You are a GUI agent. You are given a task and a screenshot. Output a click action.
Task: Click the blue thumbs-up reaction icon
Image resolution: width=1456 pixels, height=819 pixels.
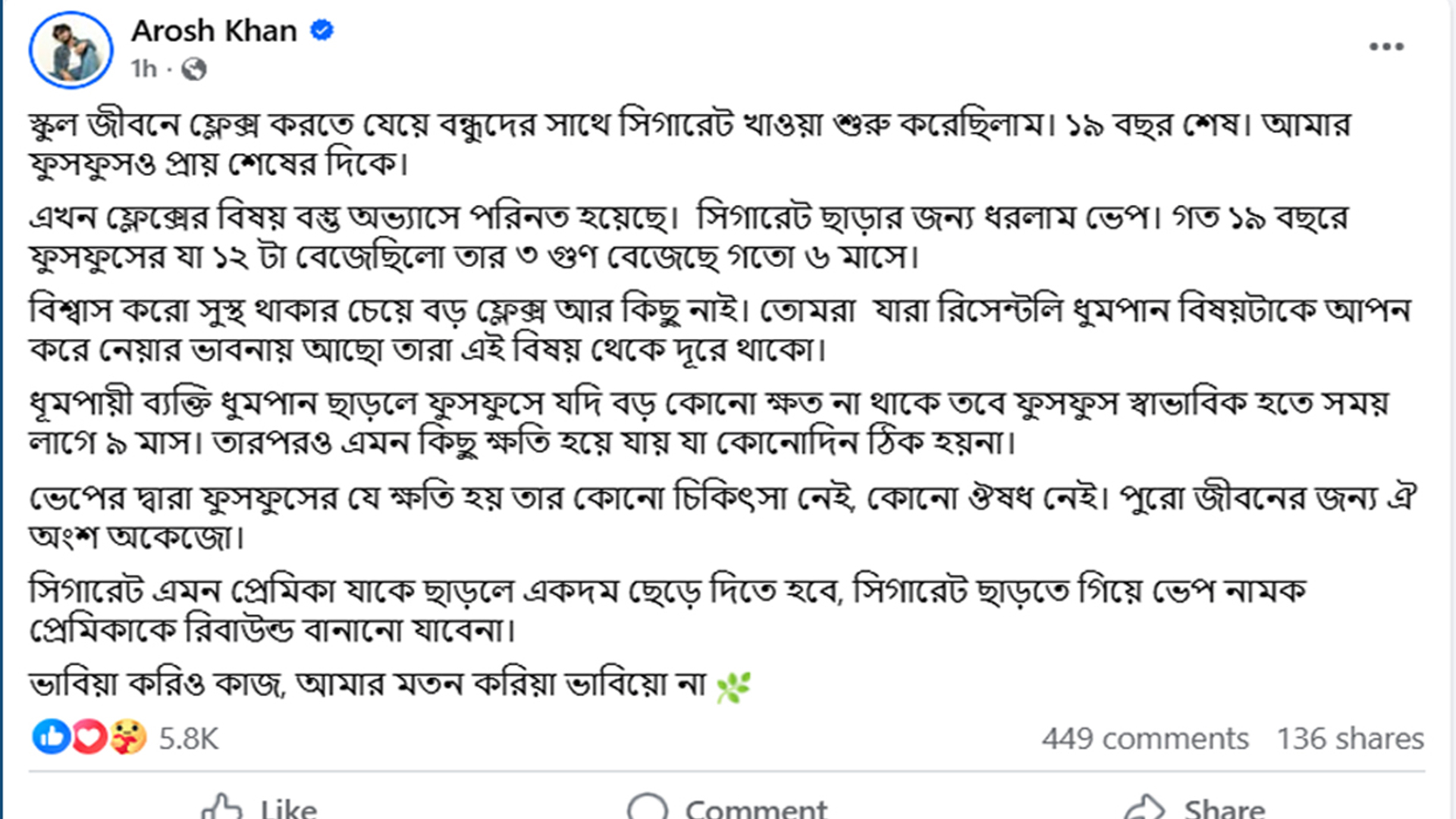pyautogui.click(x=51, y=737)
